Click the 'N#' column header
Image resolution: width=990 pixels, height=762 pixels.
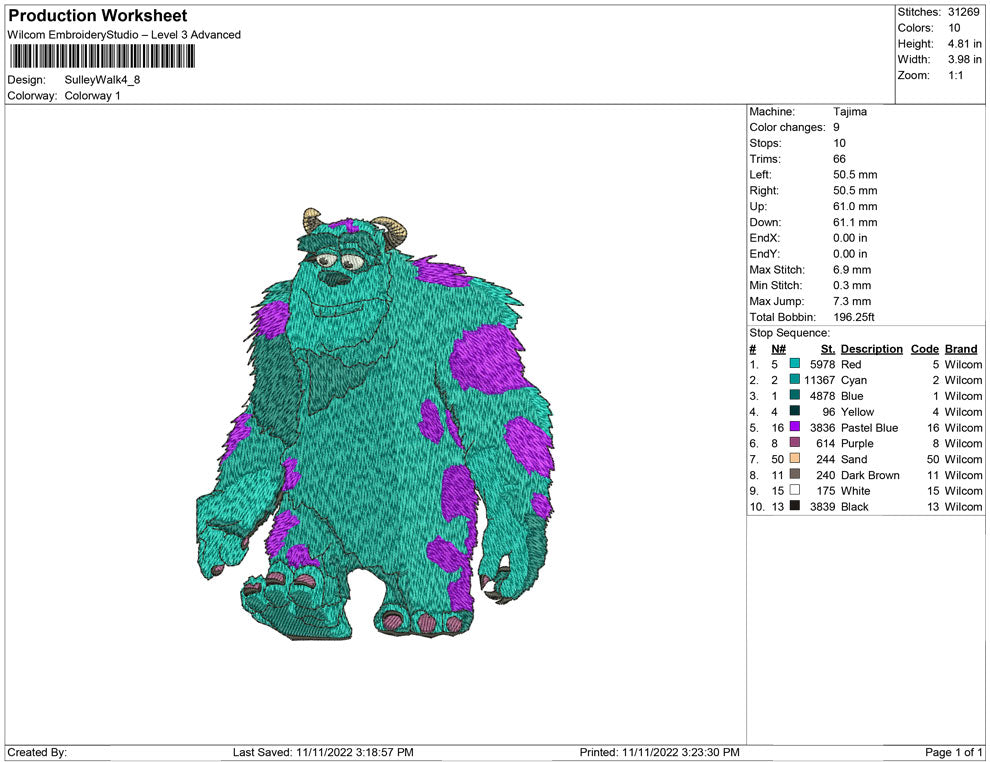coord(778,349)
